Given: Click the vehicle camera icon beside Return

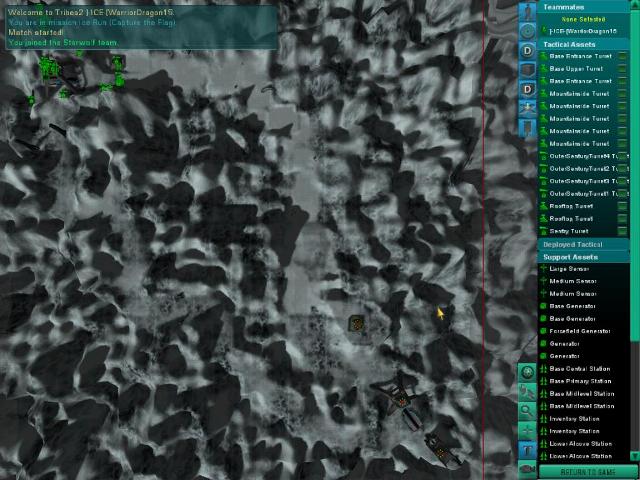Looking at the screenshot, I should [527, 469].
